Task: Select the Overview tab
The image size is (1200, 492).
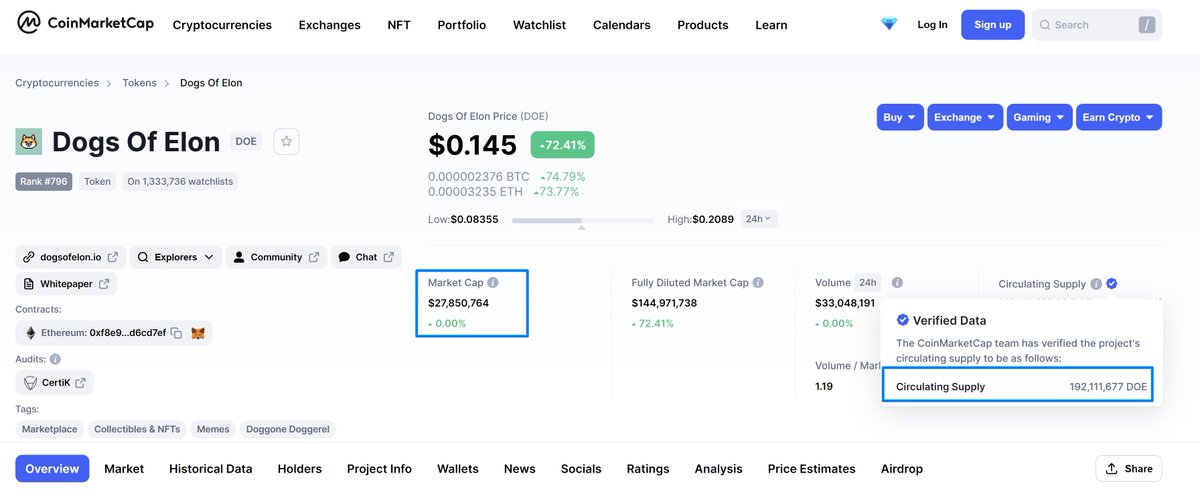Action: (52, 468)
